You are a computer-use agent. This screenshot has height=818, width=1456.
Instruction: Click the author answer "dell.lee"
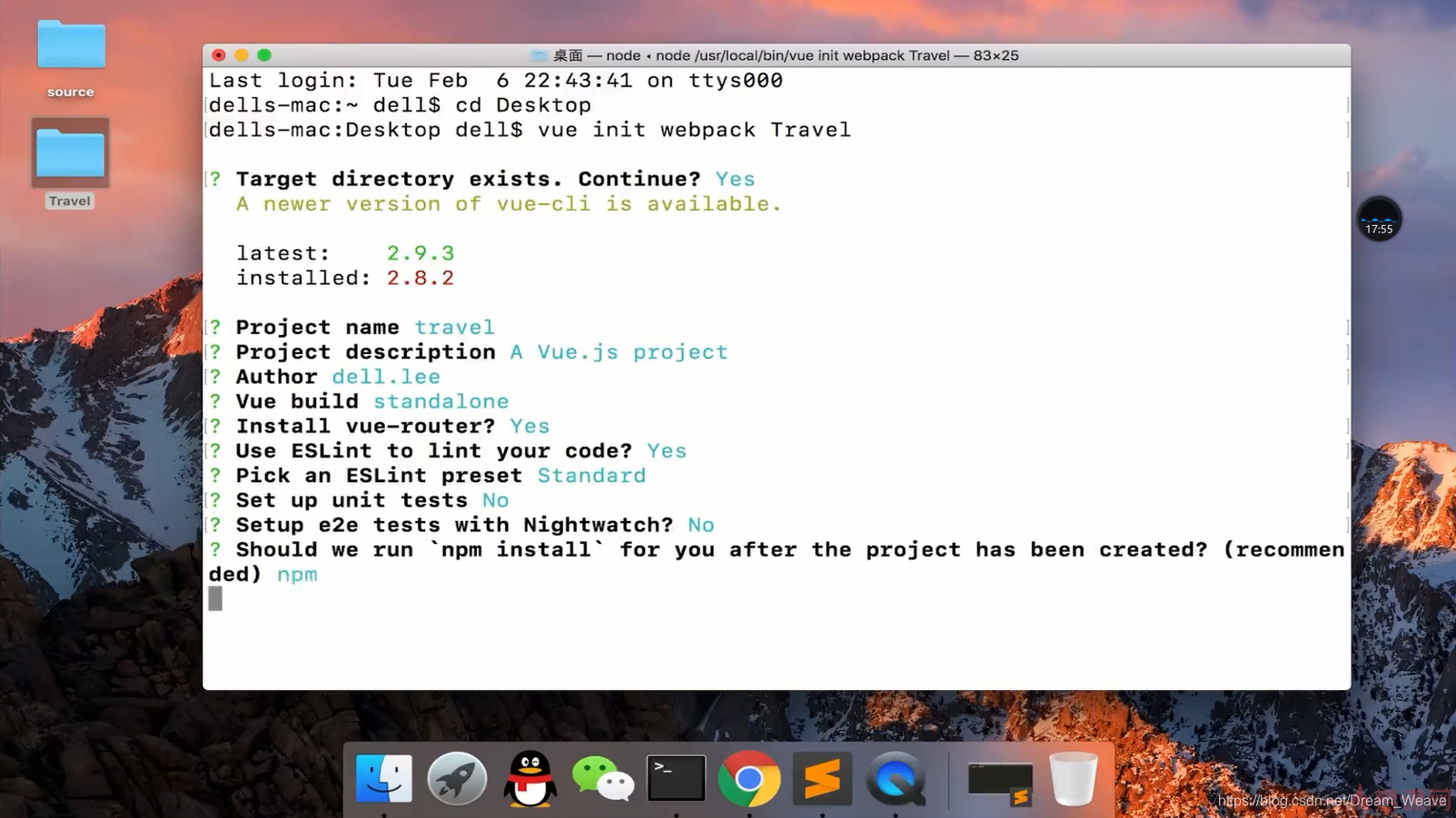(386, 377)
